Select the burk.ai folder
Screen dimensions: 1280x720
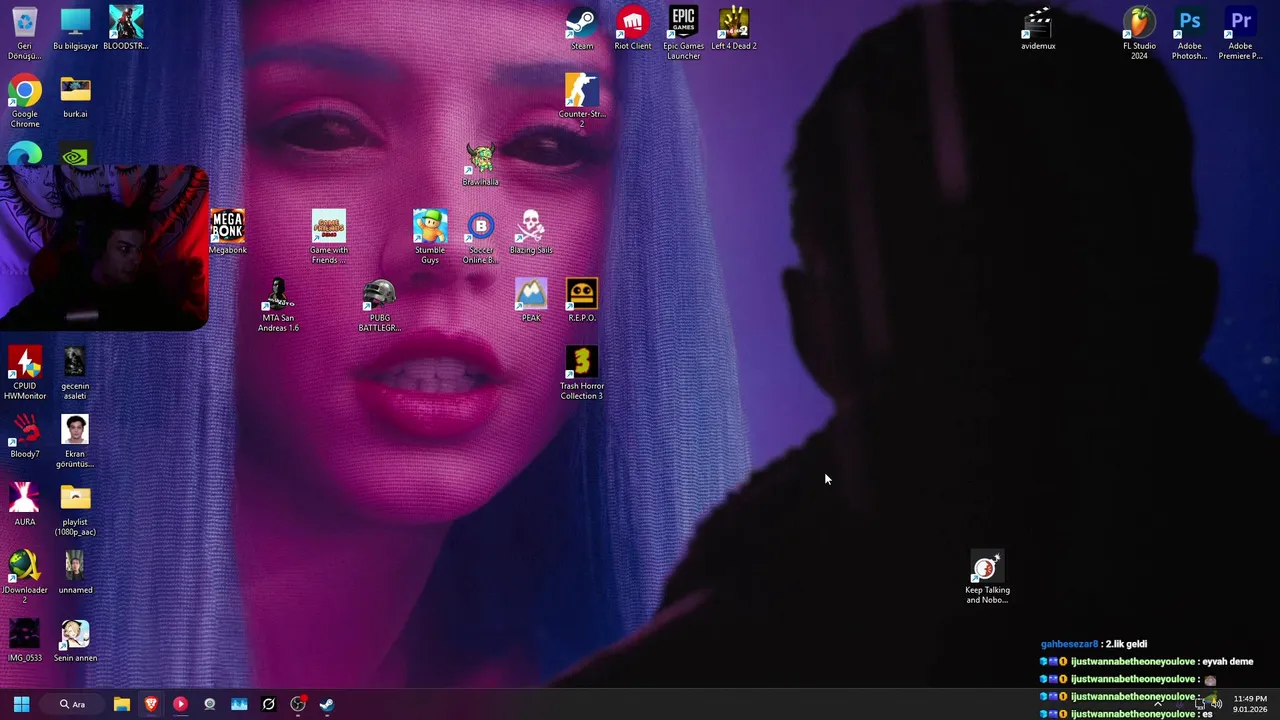point(75,96)
